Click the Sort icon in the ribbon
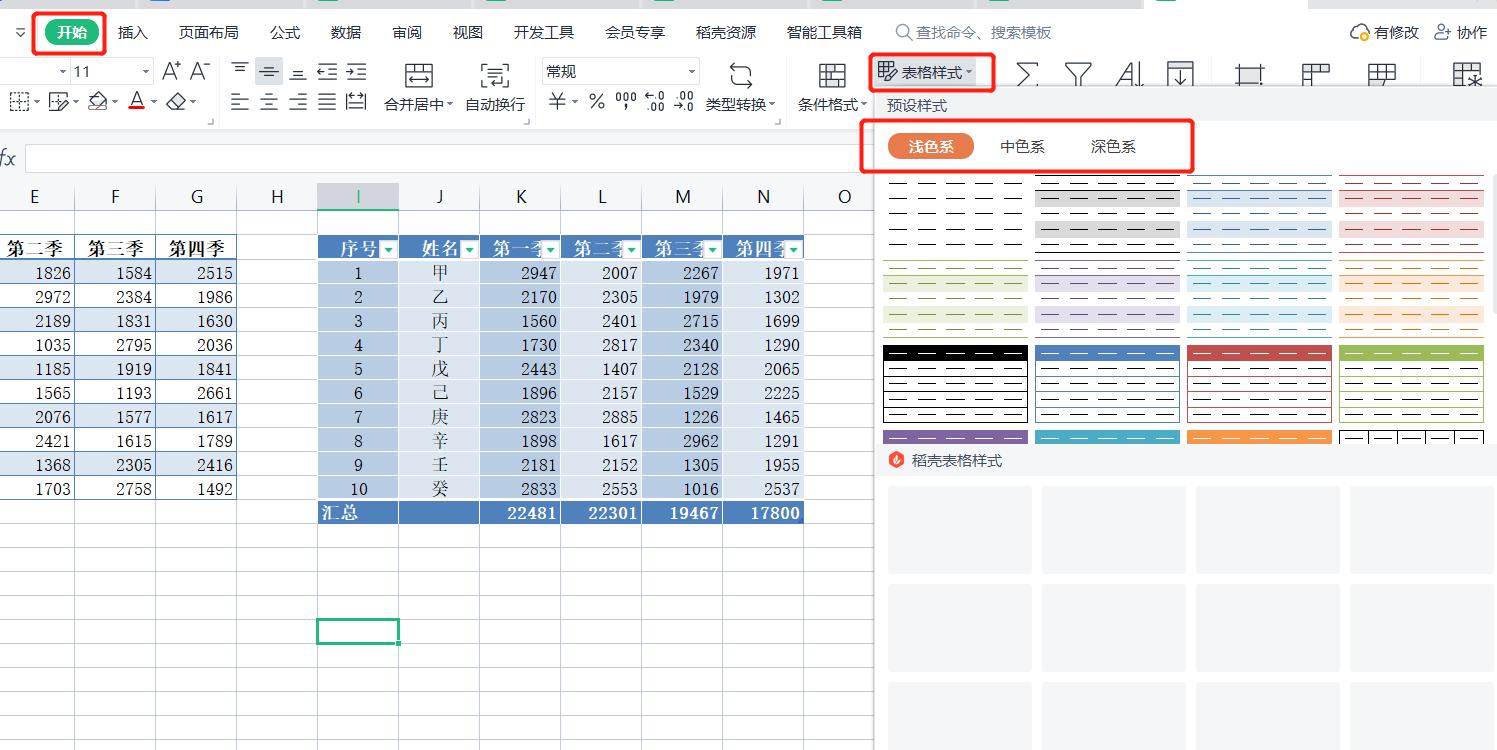 [1131, 73]
